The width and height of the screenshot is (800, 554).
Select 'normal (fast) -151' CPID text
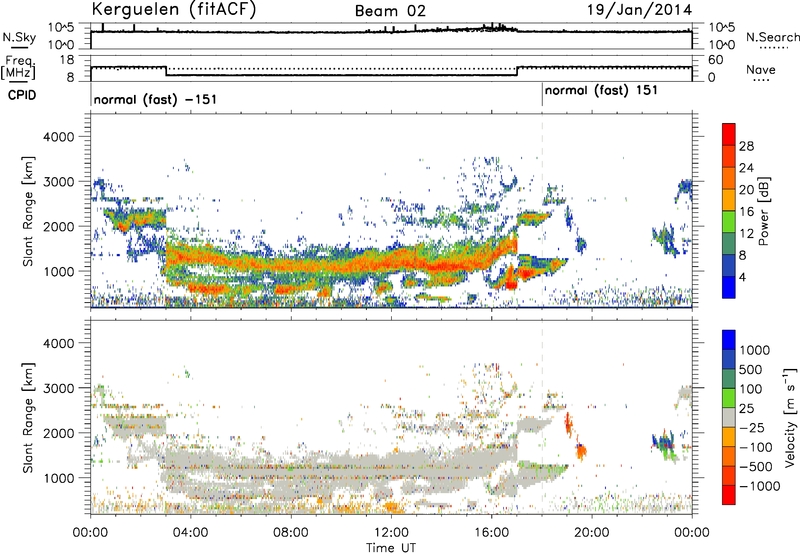(x=155, y=99)
